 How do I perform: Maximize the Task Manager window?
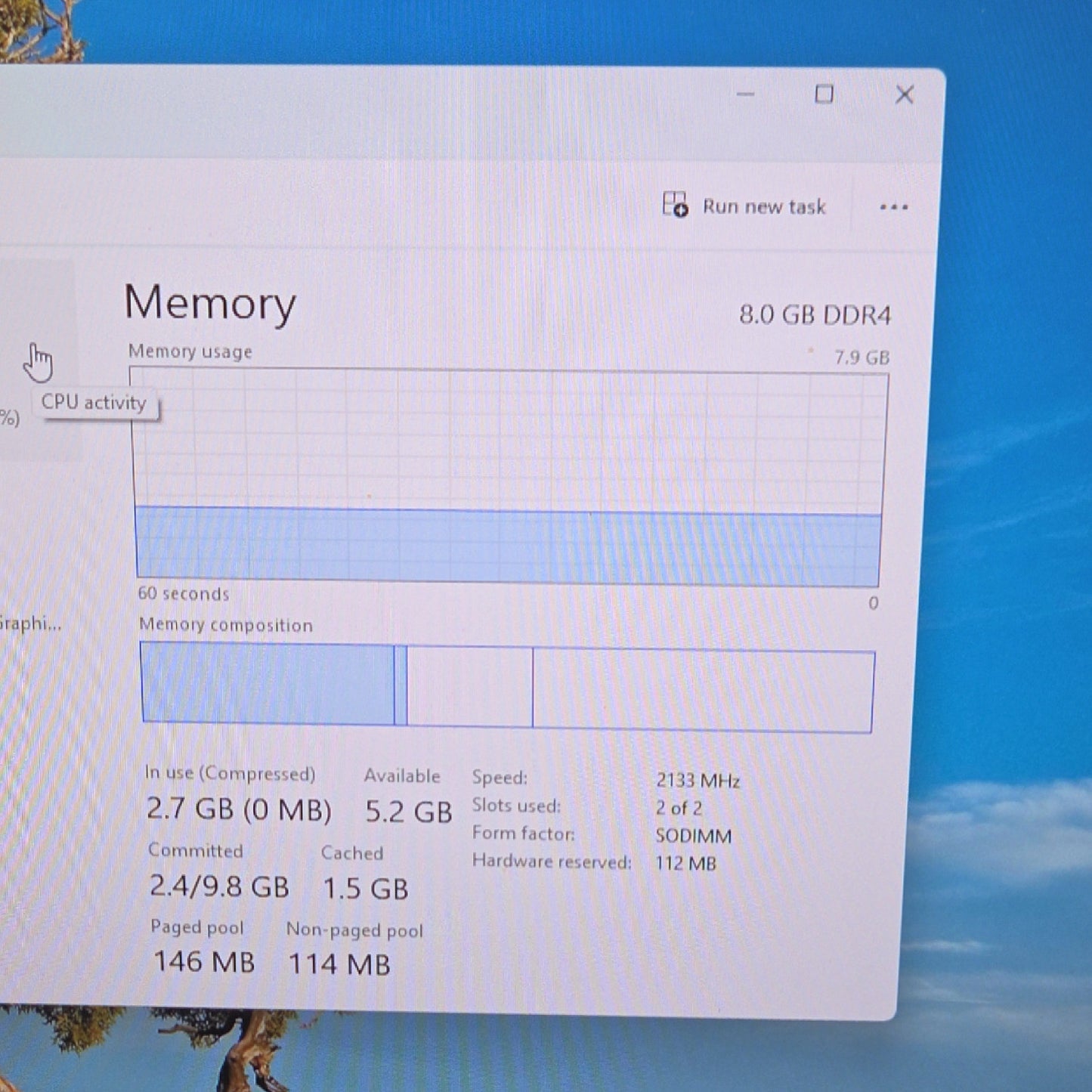[824, 94]
